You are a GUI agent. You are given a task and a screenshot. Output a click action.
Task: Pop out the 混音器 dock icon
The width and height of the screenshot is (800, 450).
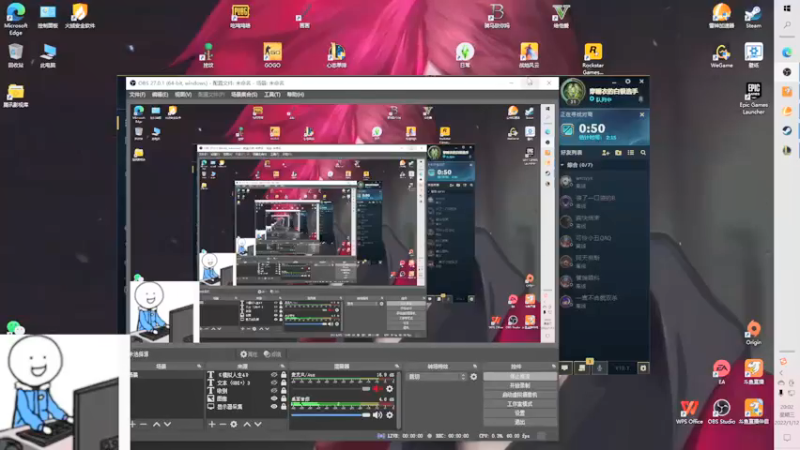point(396,366)
